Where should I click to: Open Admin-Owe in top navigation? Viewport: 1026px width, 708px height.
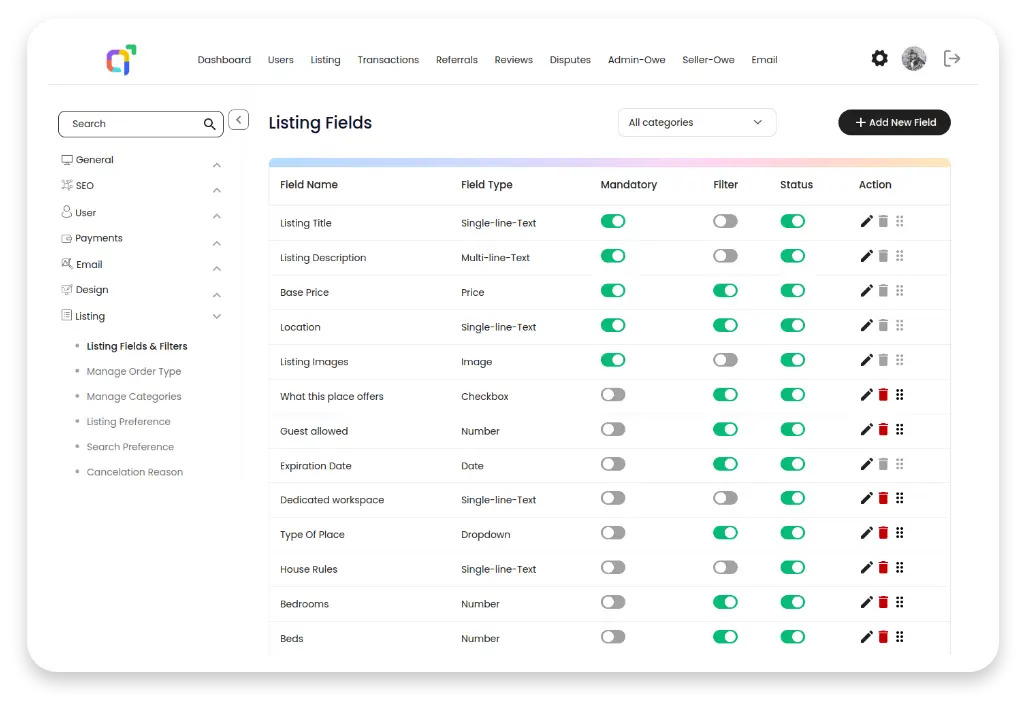click(x=637, y=60)
